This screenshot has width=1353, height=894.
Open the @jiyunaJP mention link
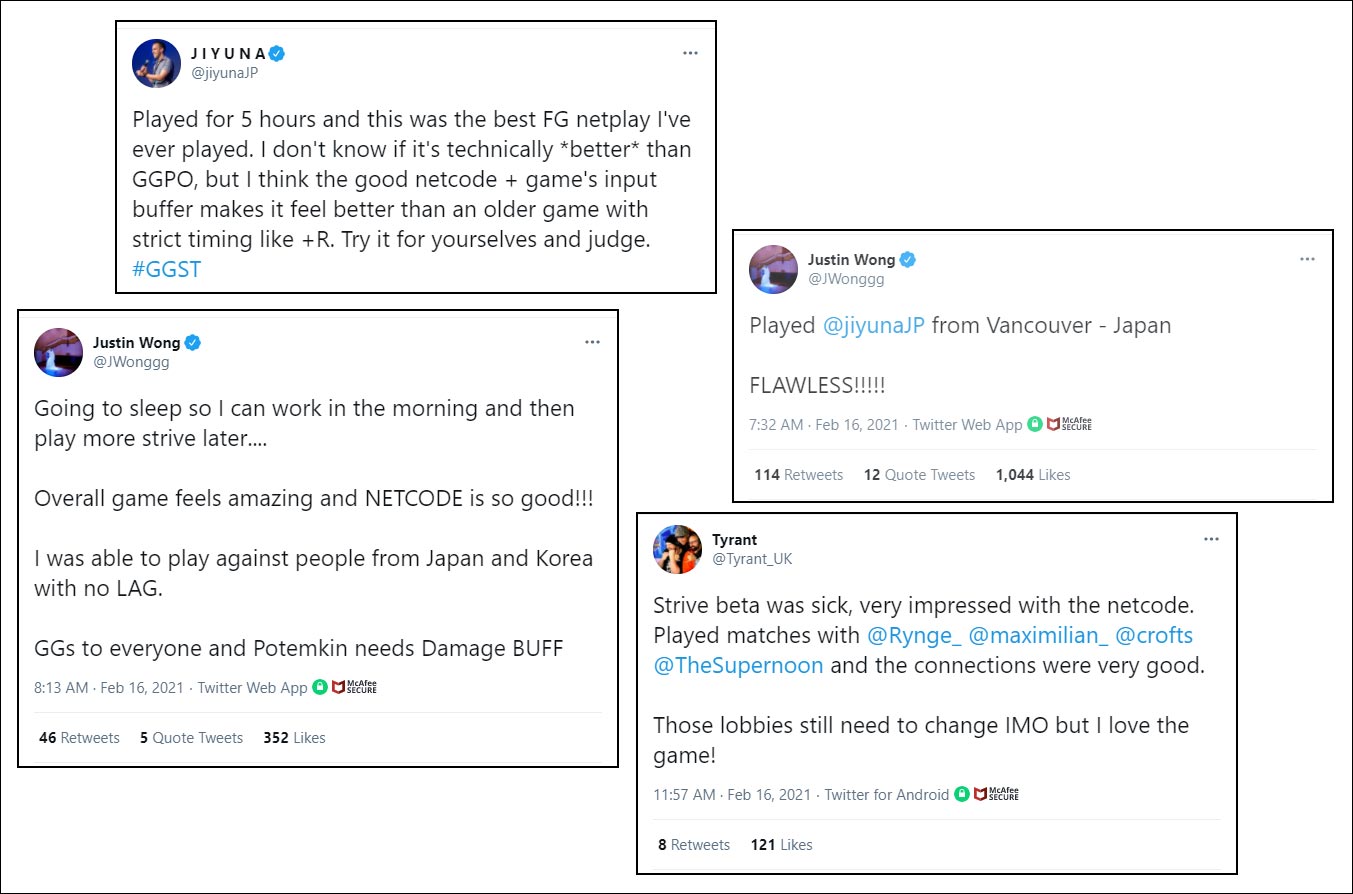click(874, 326)
